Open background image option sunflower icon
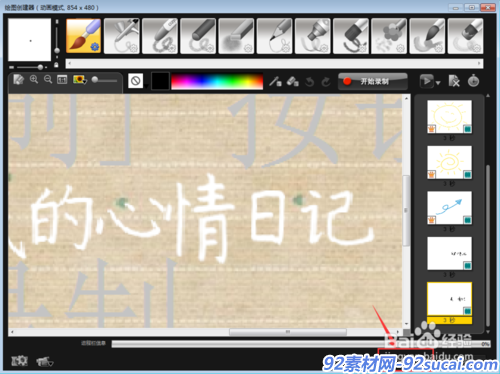The width and height of the screenshot is (500, 374). [x=80, y=80]
